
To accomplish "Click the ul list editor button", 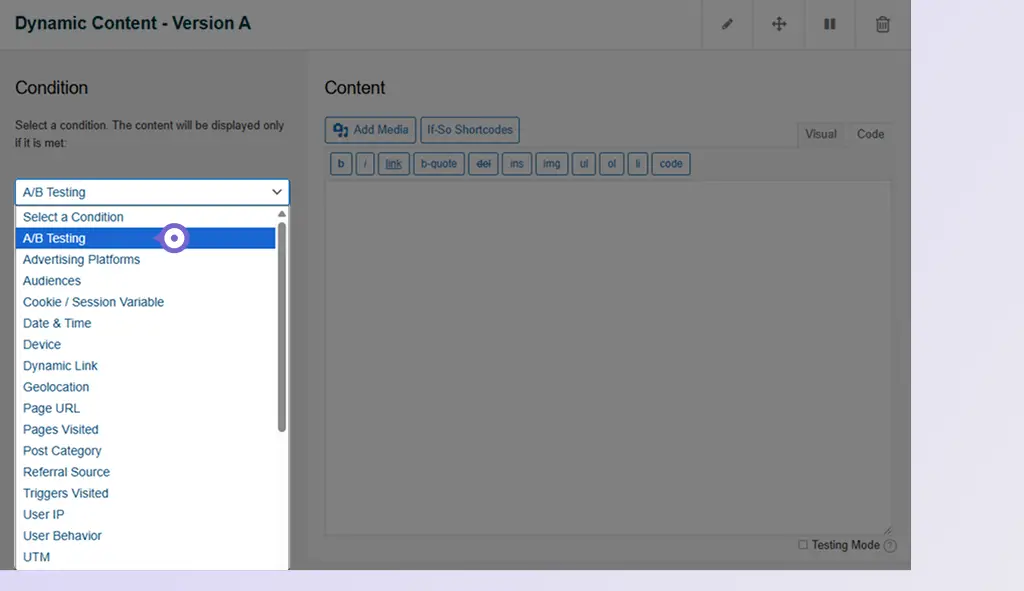I will coord(584,164).
